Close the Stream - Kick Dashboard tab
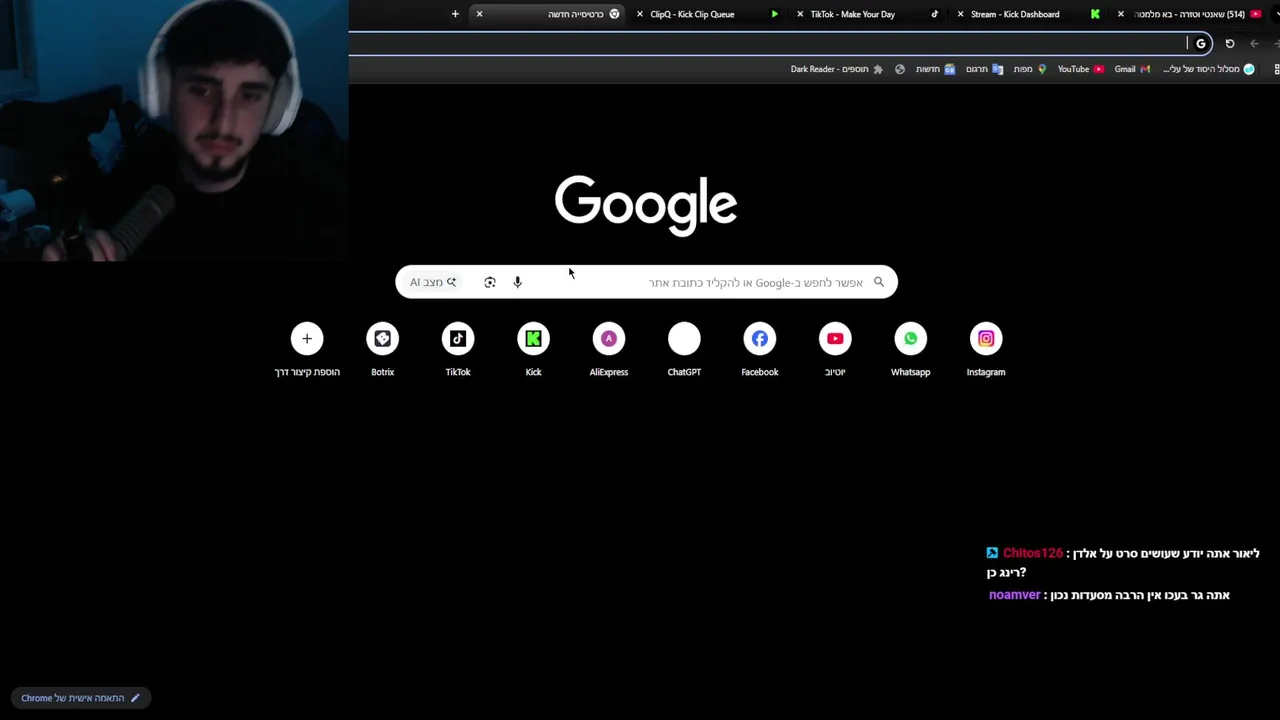 tap(961, 14)
